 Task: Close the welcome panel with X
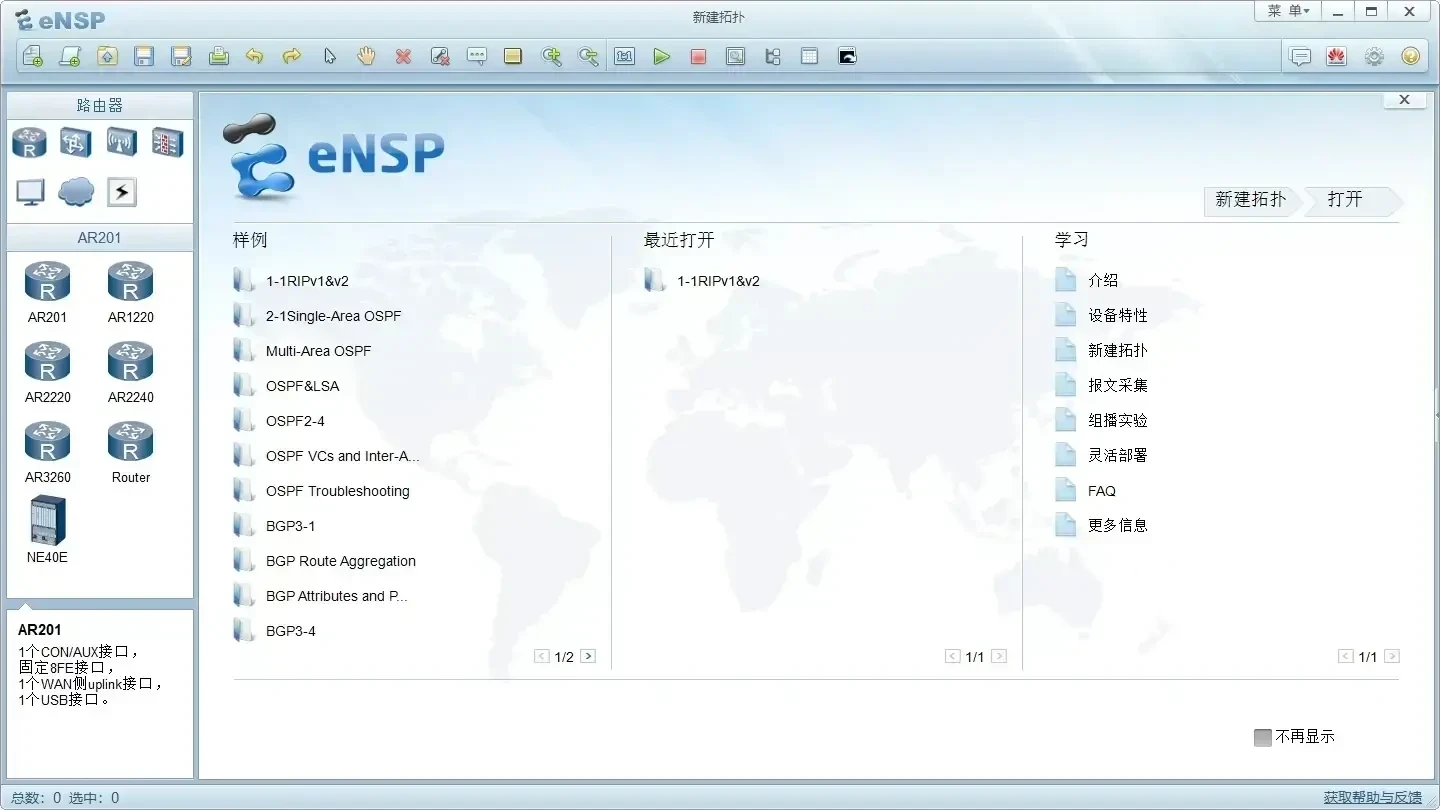tap(1404, 100)
